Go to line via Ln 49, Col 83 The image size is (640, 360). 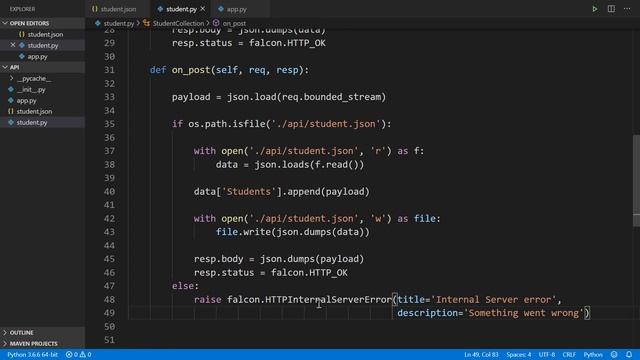481,355
